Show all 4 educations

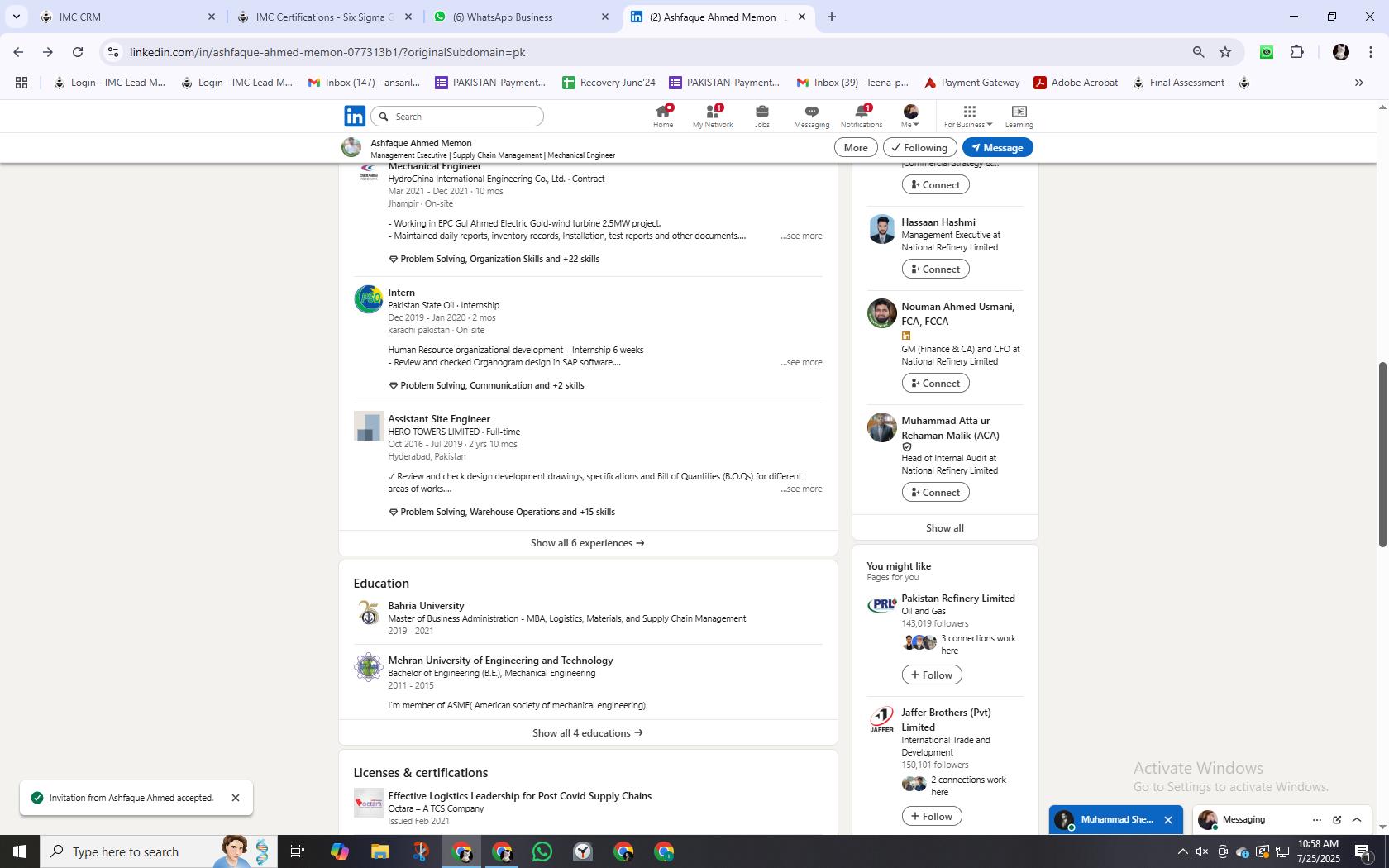pyautogui.click(x=588, y=733)
